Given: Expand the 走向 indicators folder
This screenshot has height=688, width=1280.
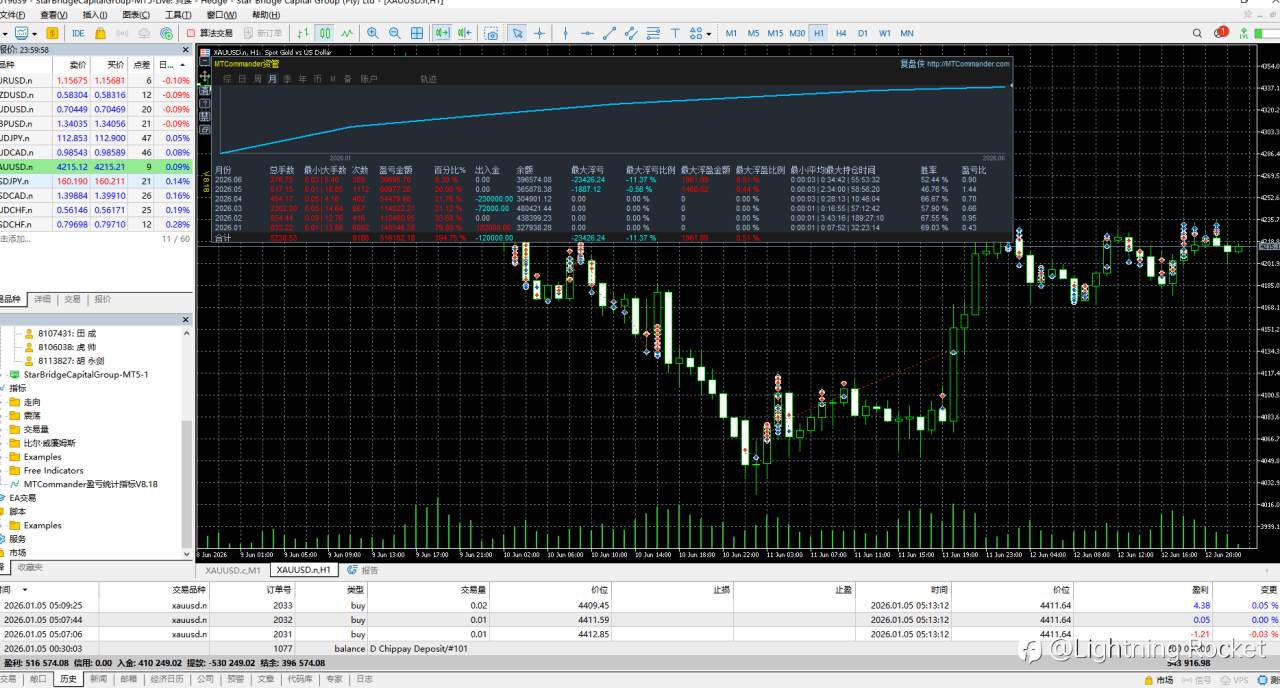Looking at the screenshot, I should (x=32, y=401).
